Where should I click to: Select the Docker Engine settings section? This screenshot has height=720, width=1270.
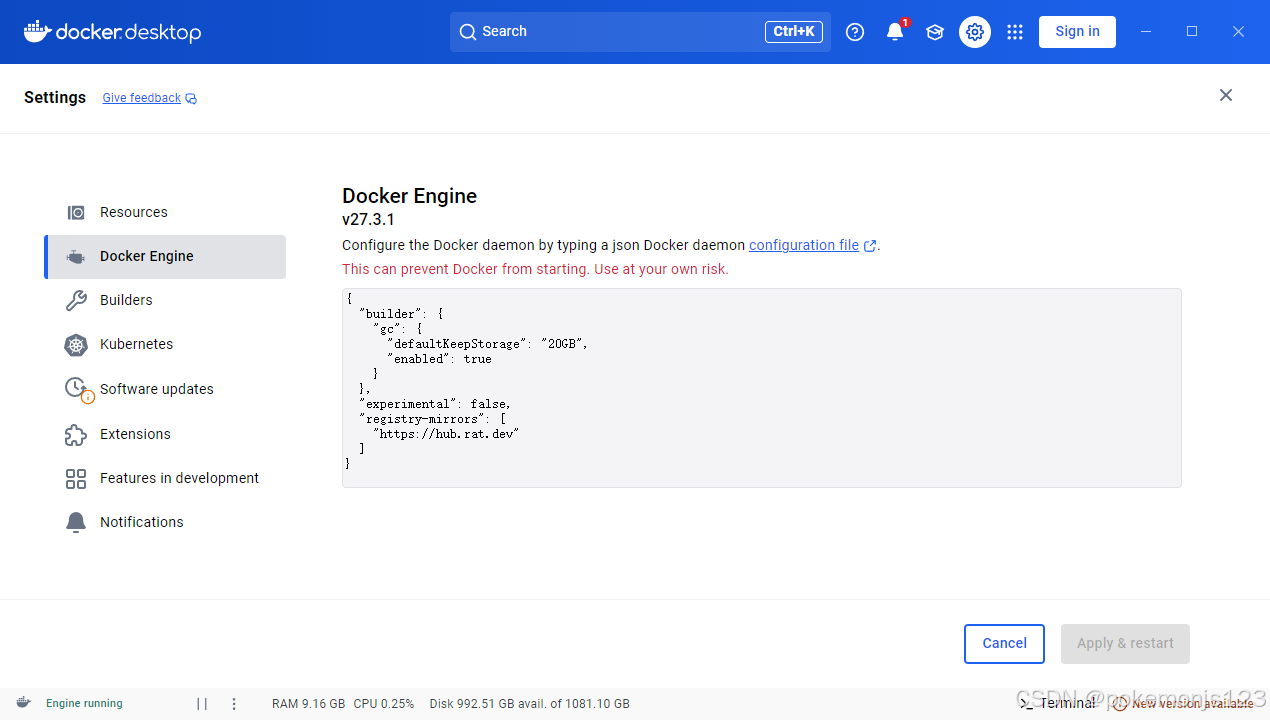(x=165, y=256)
